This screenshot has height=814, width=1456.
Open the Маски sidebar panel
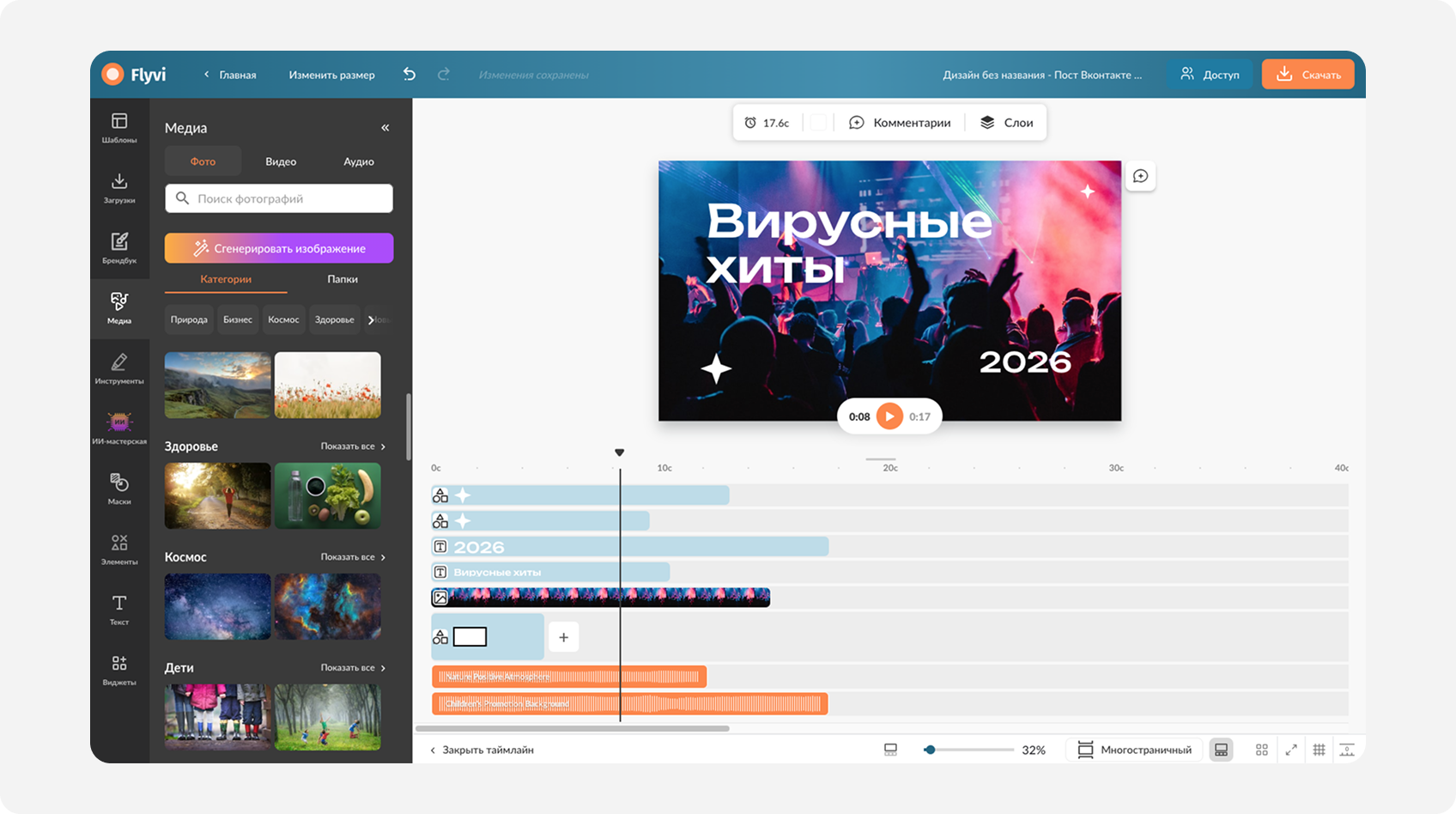coord(119,489)
